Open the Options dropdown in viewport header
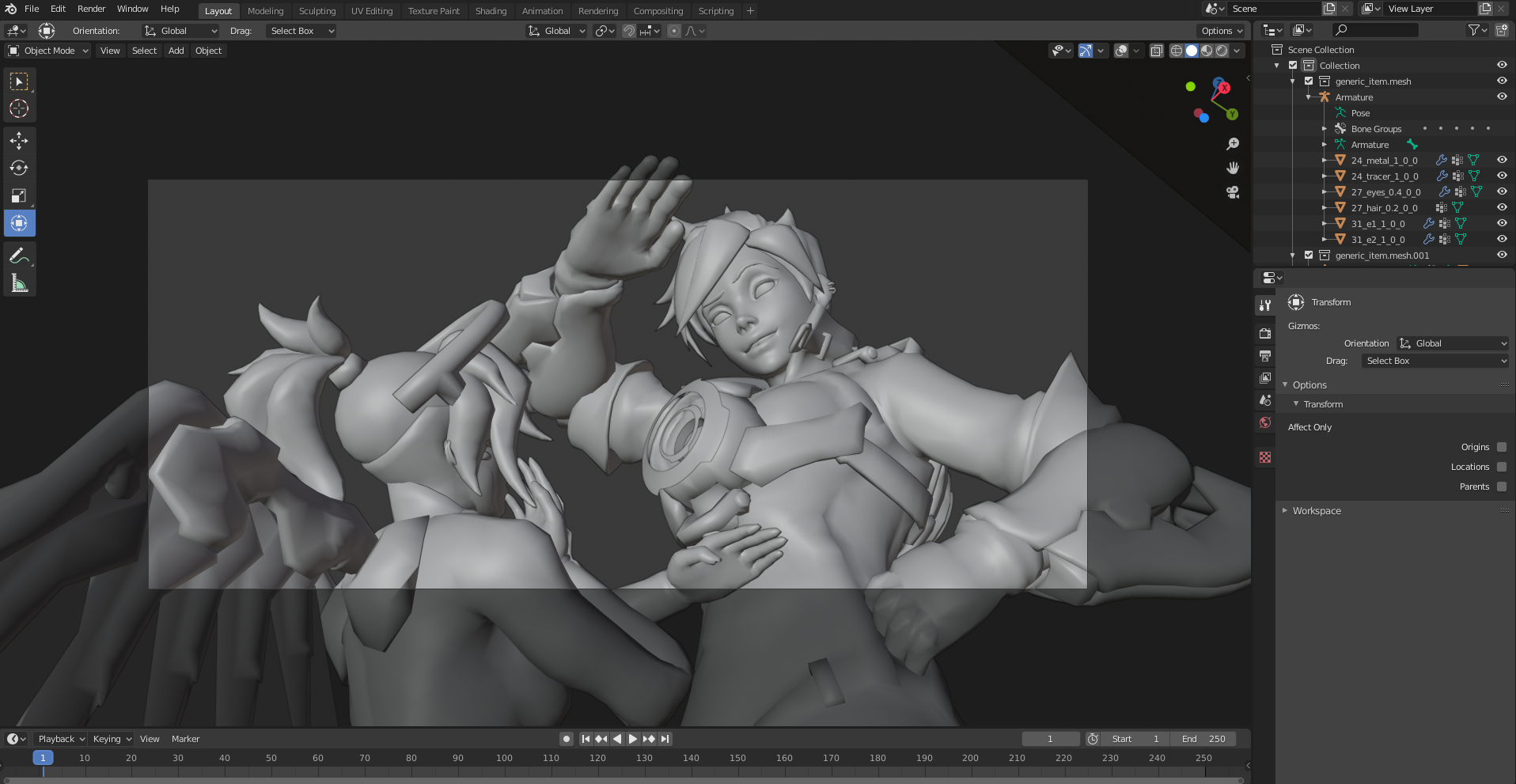Image resolution: width=1516 pixels, height=784 pixels. (x=1222, y=31)
